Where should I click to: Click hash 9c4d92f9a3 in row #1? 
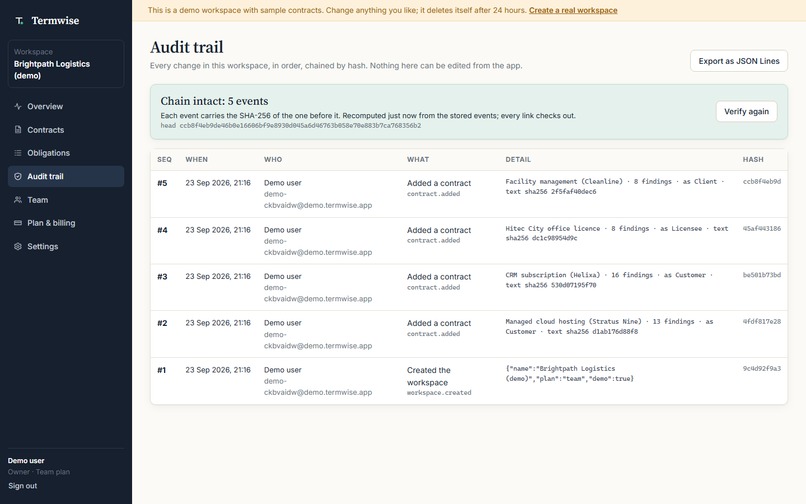tap(762, 368)
